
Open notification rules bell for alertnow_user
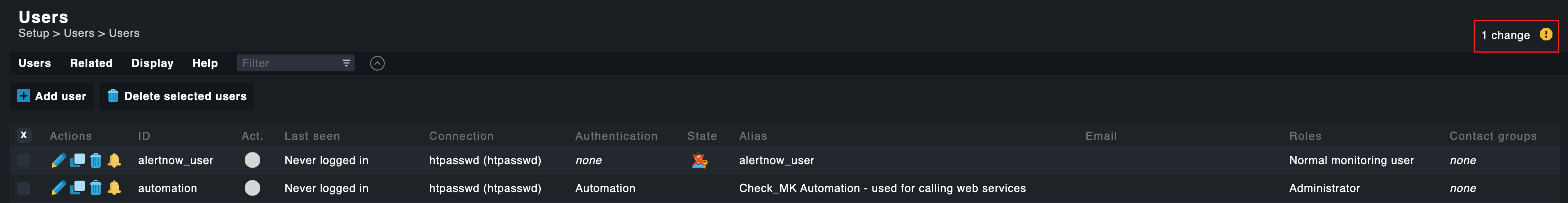114,160
